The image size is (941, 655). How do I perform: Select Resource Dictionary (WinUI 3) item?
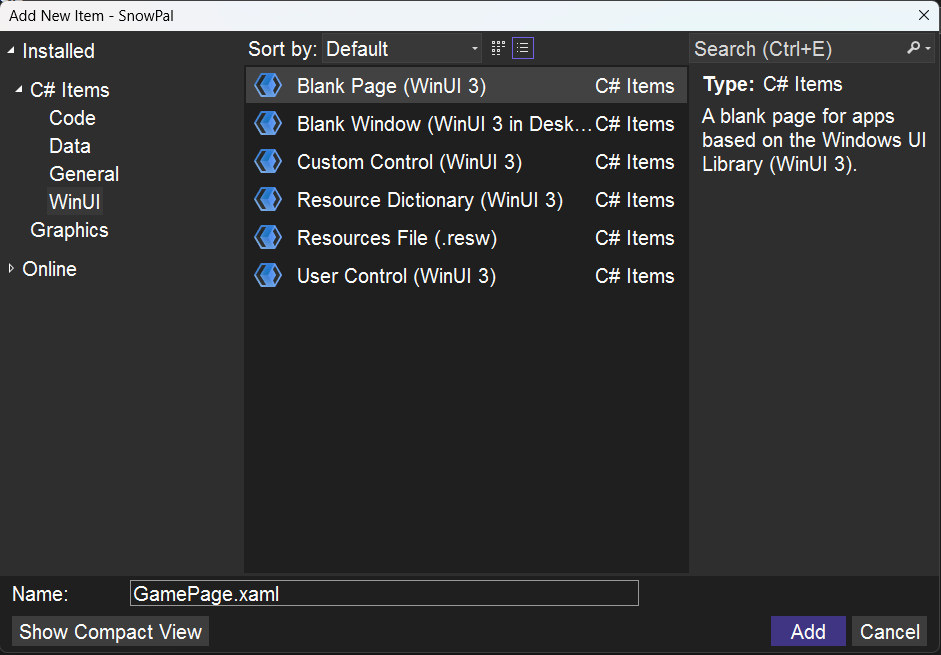point(466,200)
